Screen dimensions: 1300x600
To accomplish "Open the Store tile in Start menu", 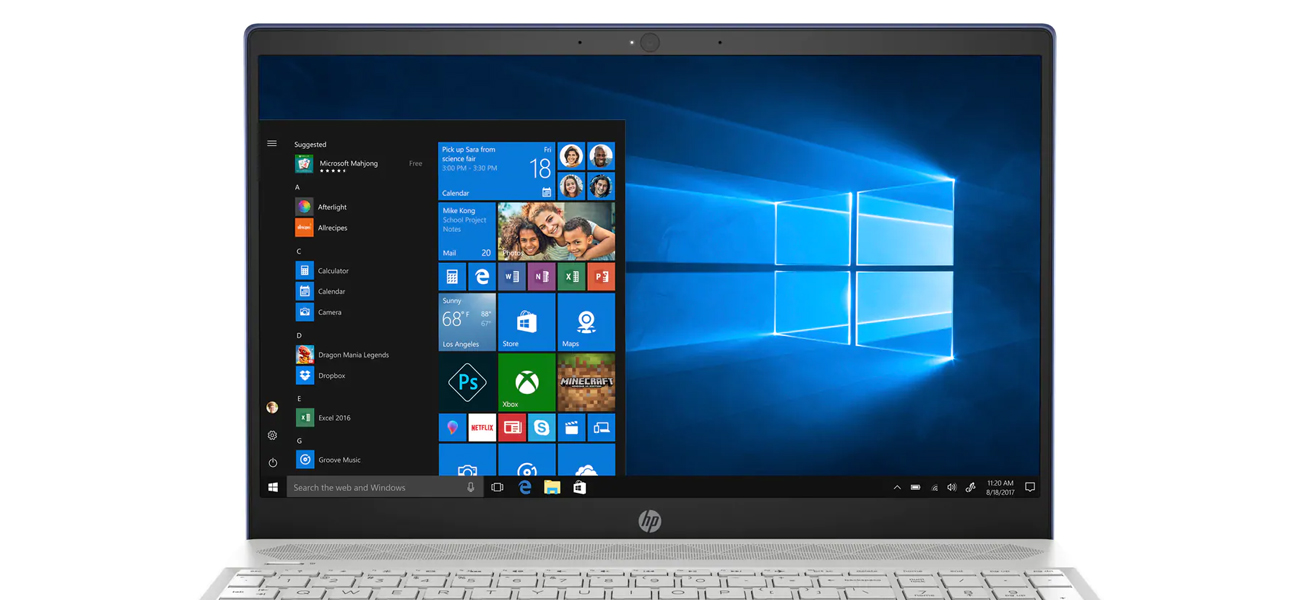I will [x=527, y=322].
